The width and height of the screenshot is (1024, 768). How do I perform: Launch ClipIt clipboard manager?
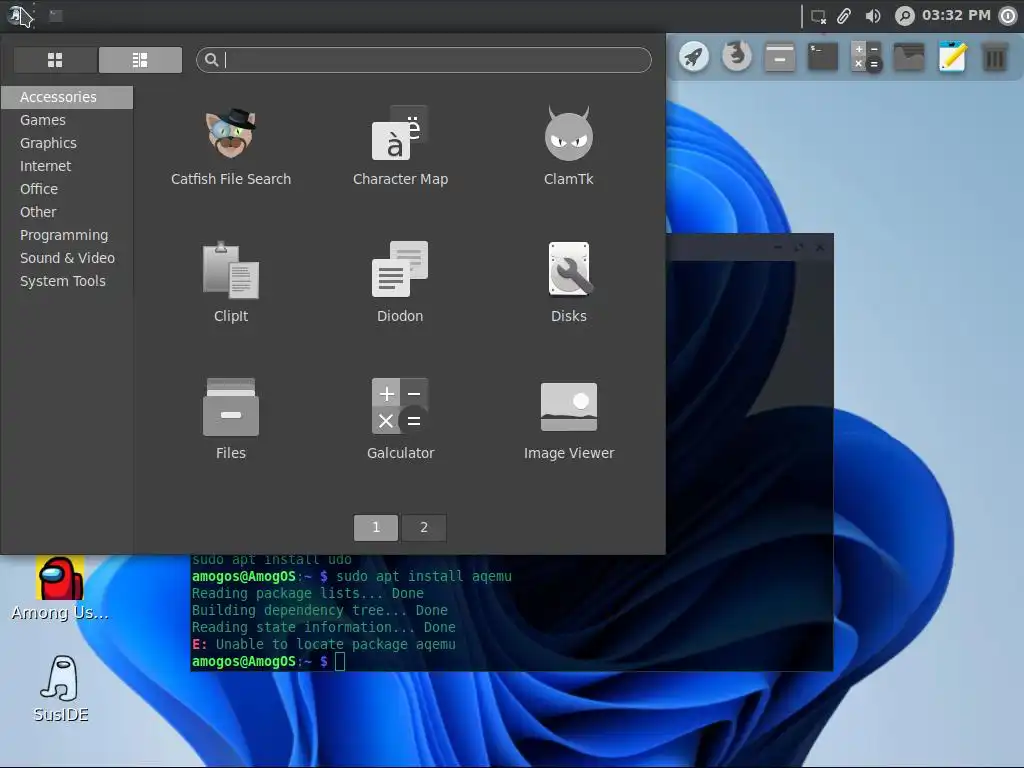[231, 282]
